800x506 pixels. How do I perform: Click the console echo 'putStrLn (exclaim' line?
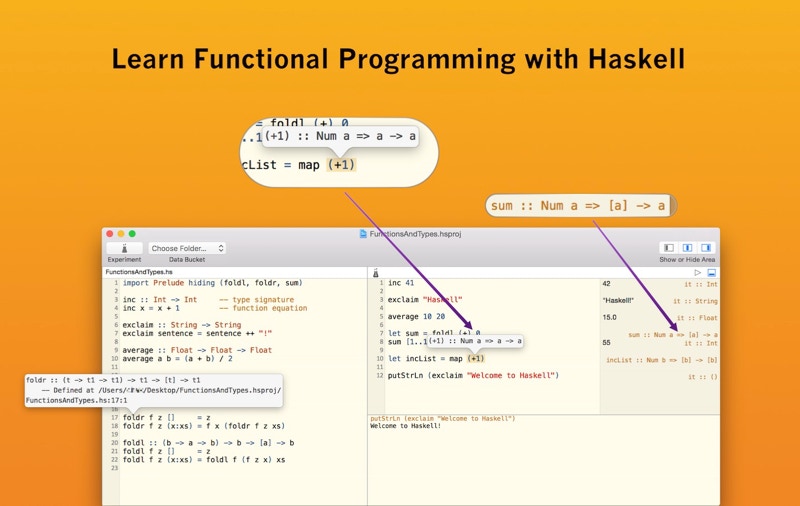point(442,419)
